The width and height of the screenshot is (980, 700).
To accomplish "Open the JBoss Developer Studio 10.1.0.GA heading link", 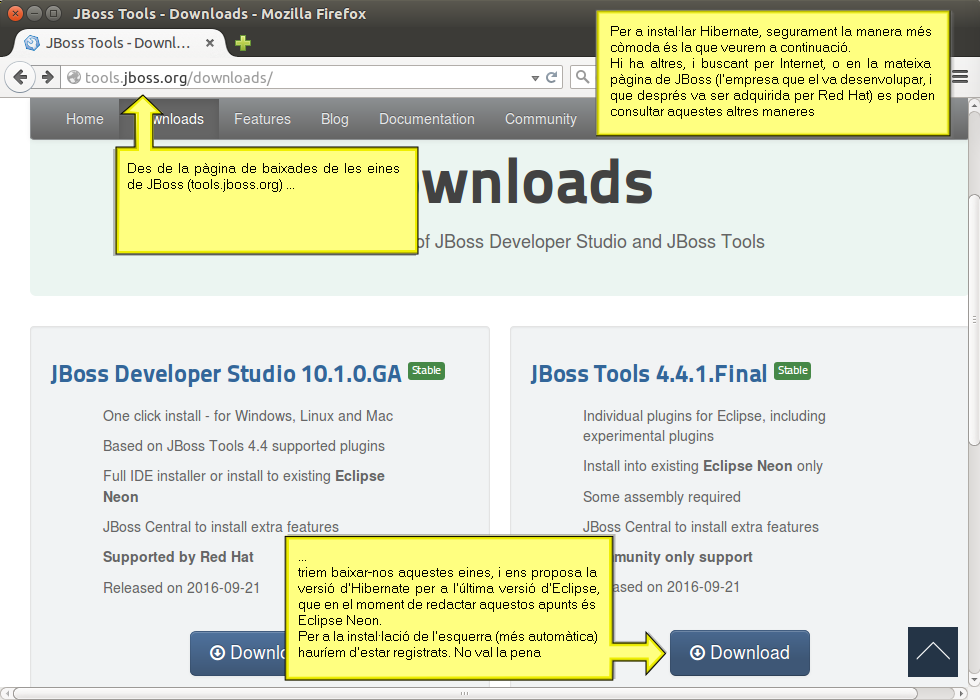I will coord(226,374).
